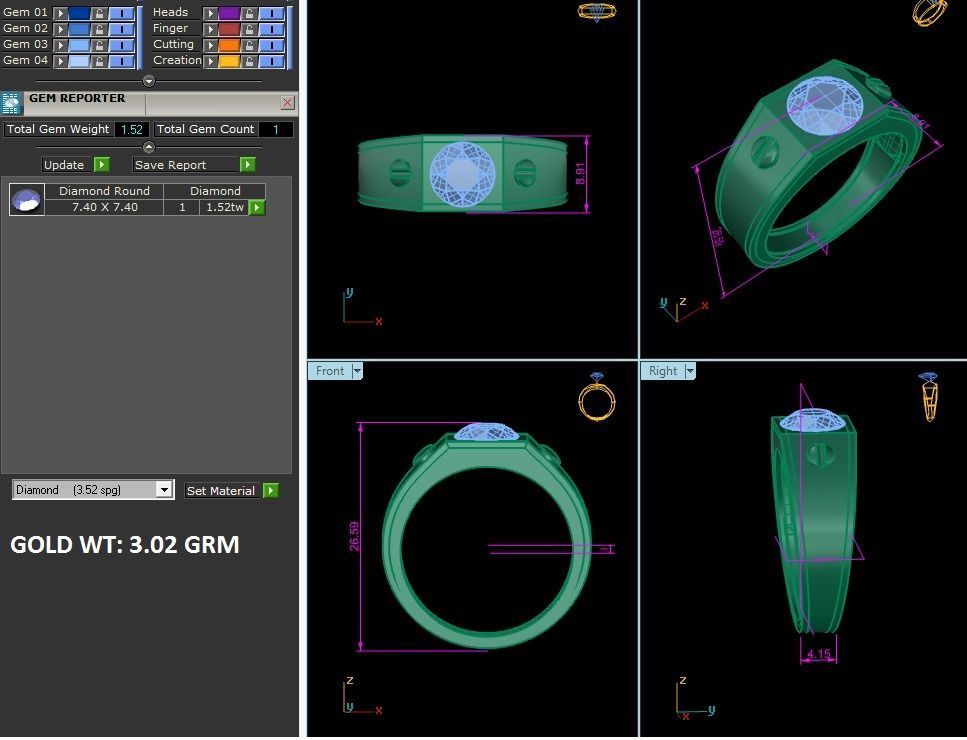This screenshot has height=740, width=967.
Task: Click the lock icon for Heads layer
Action: pyautogui.click(x=249, y=13)
